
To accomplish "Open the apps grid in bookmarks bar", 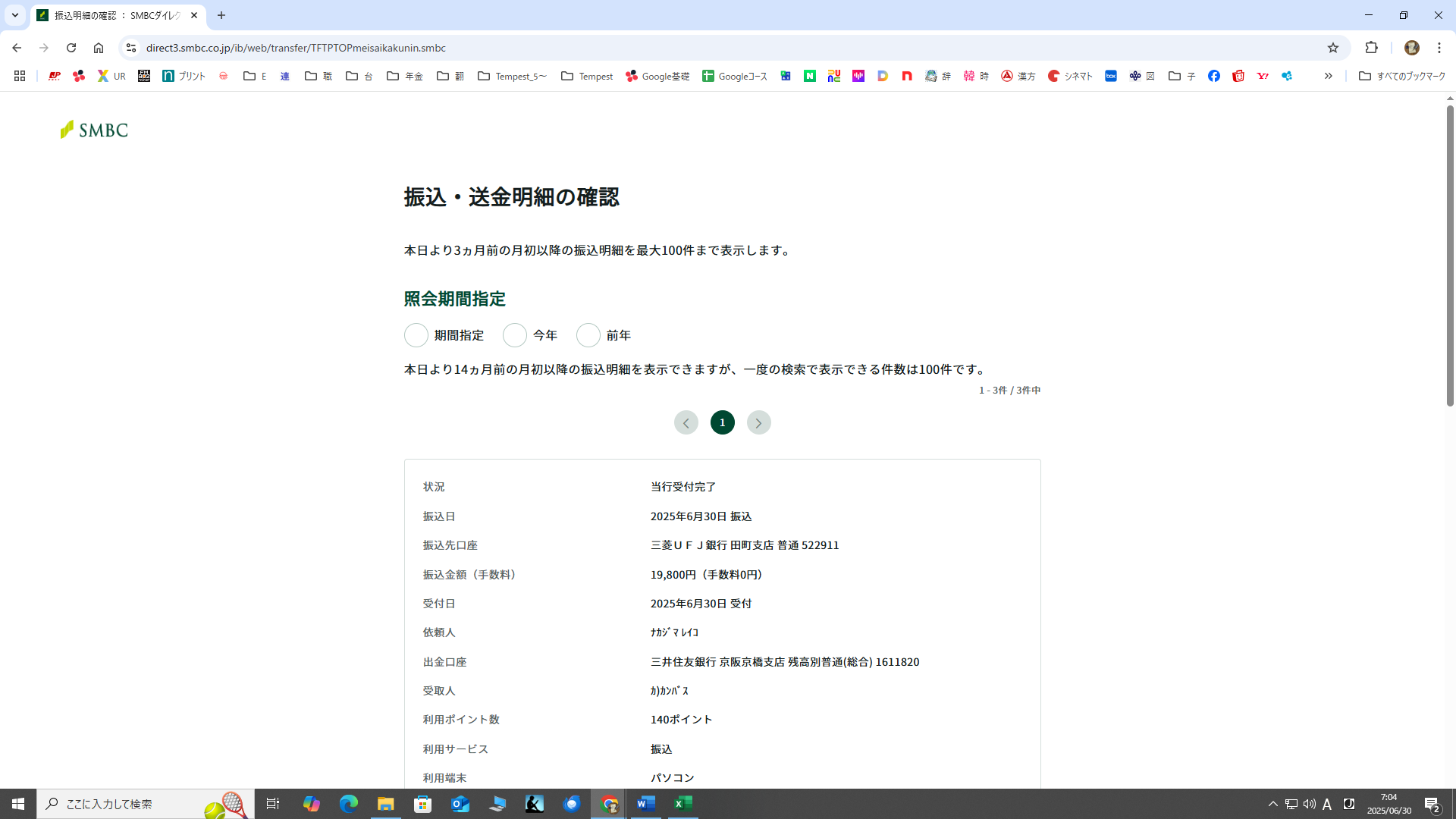I will (20, 76).
